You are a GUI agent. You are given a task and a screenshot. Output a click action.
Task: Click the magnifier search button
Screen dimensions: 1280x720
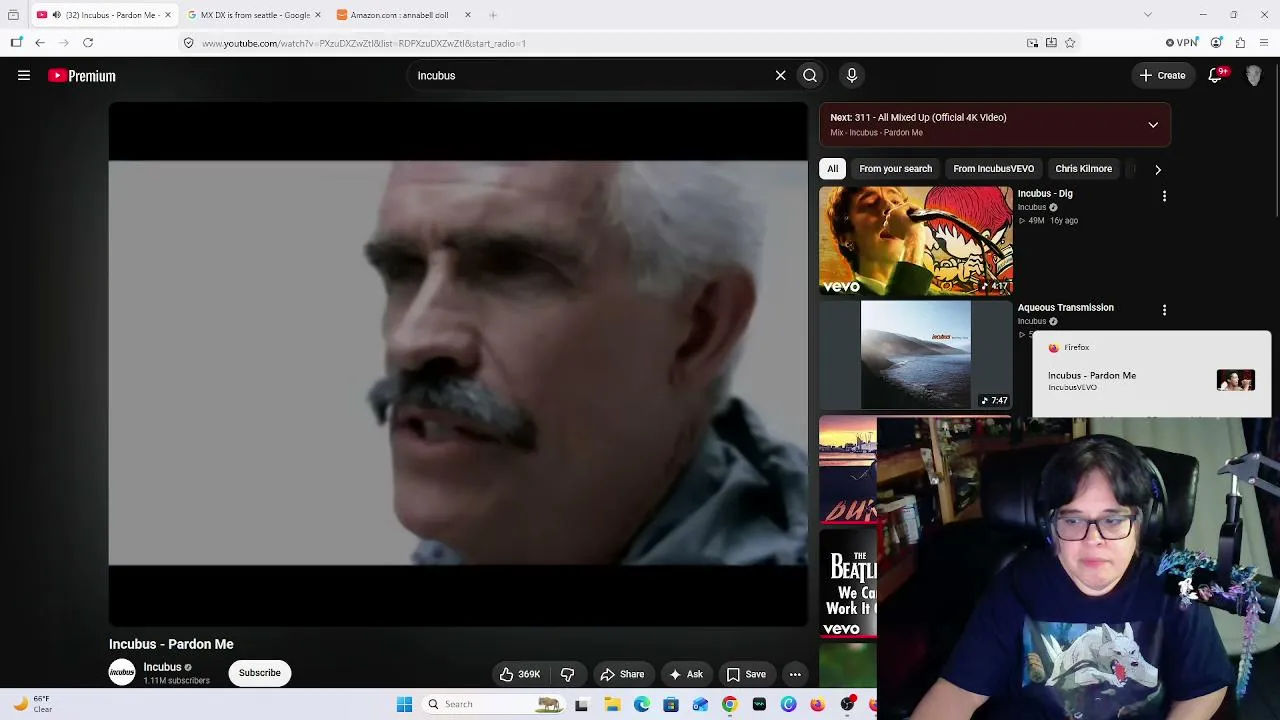[810, 75]
